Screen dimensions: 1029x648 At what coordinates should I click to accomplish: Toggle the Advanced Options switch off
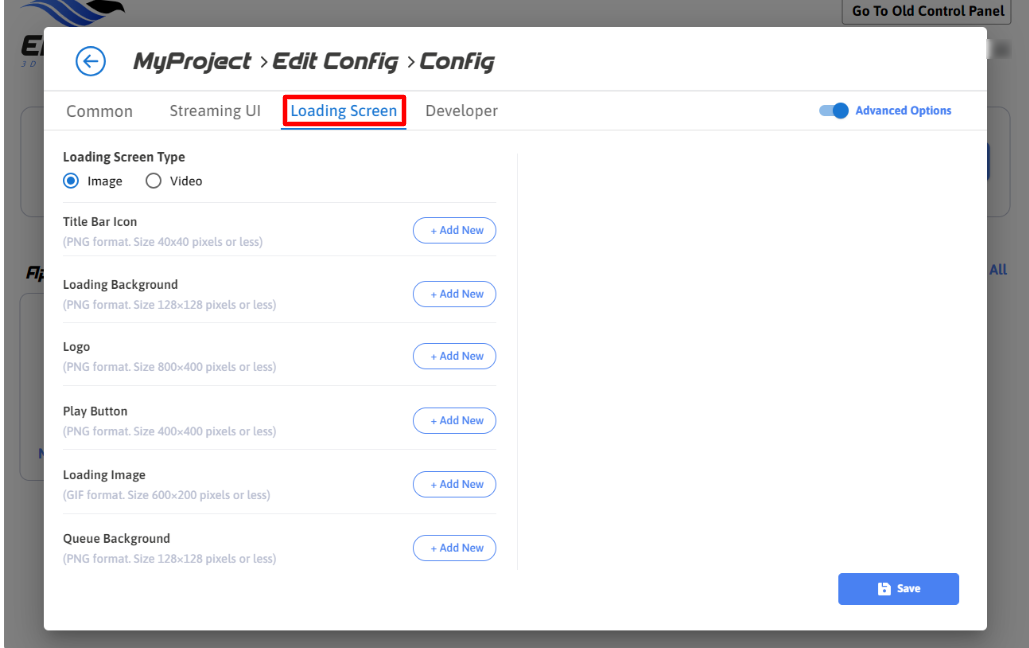click(x=834, y=111)
